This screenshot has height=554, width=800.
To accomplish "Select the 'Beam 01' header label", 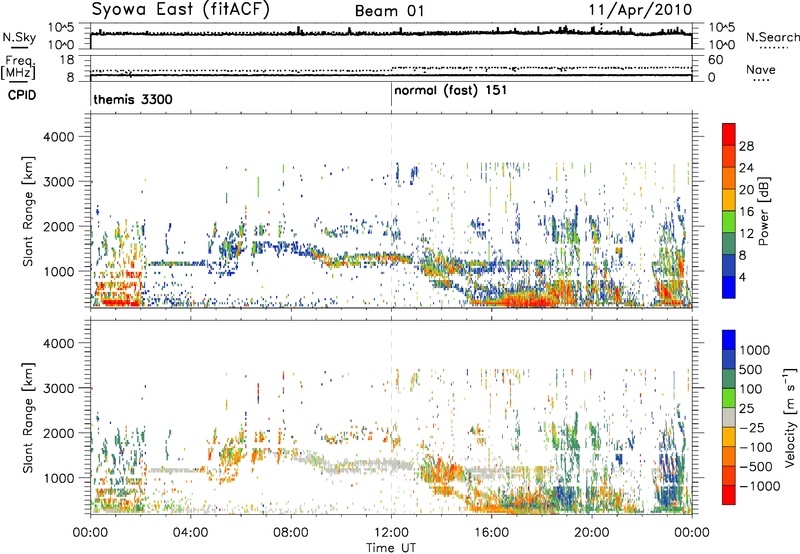I will click(x=389, y=11).
